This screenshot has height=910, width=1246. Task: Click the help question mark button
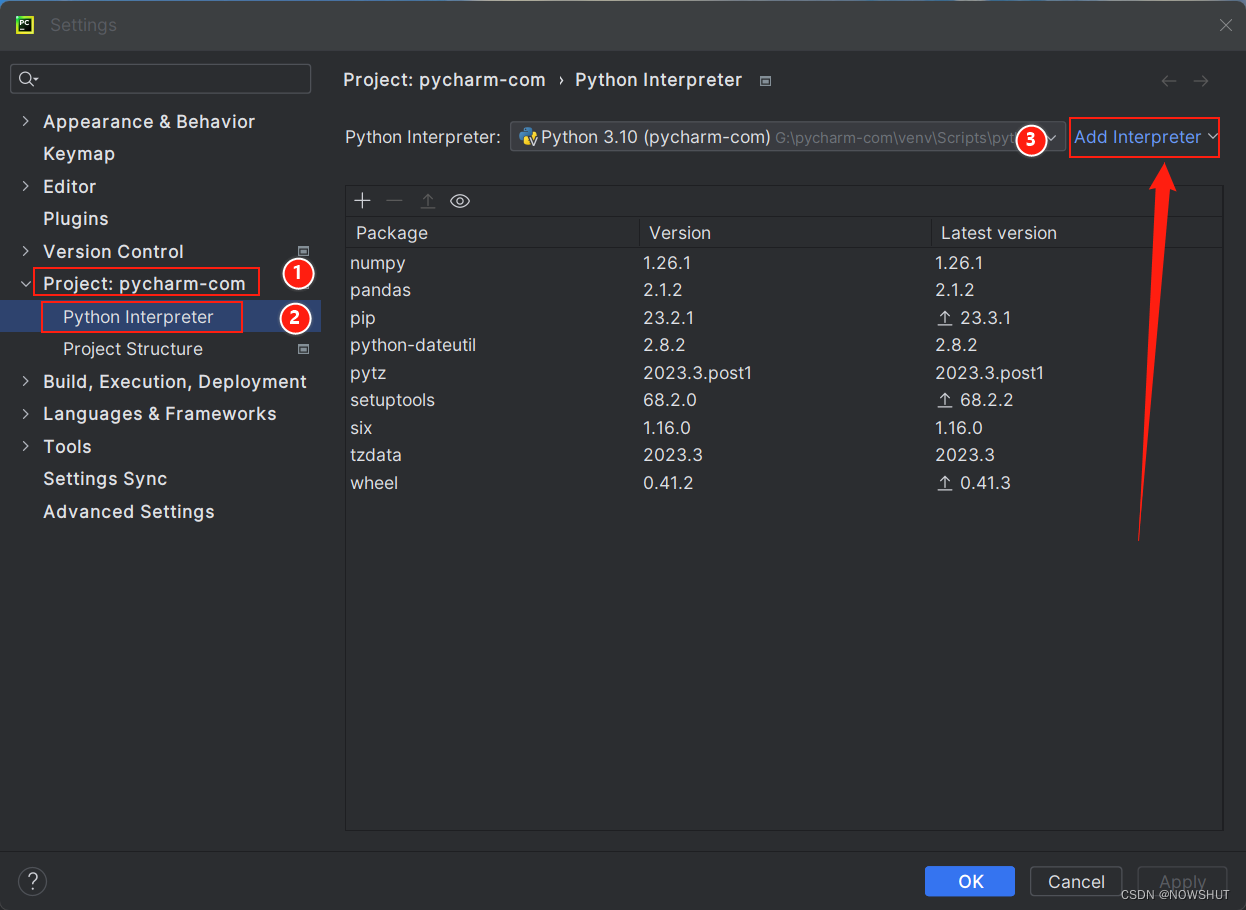33,881
